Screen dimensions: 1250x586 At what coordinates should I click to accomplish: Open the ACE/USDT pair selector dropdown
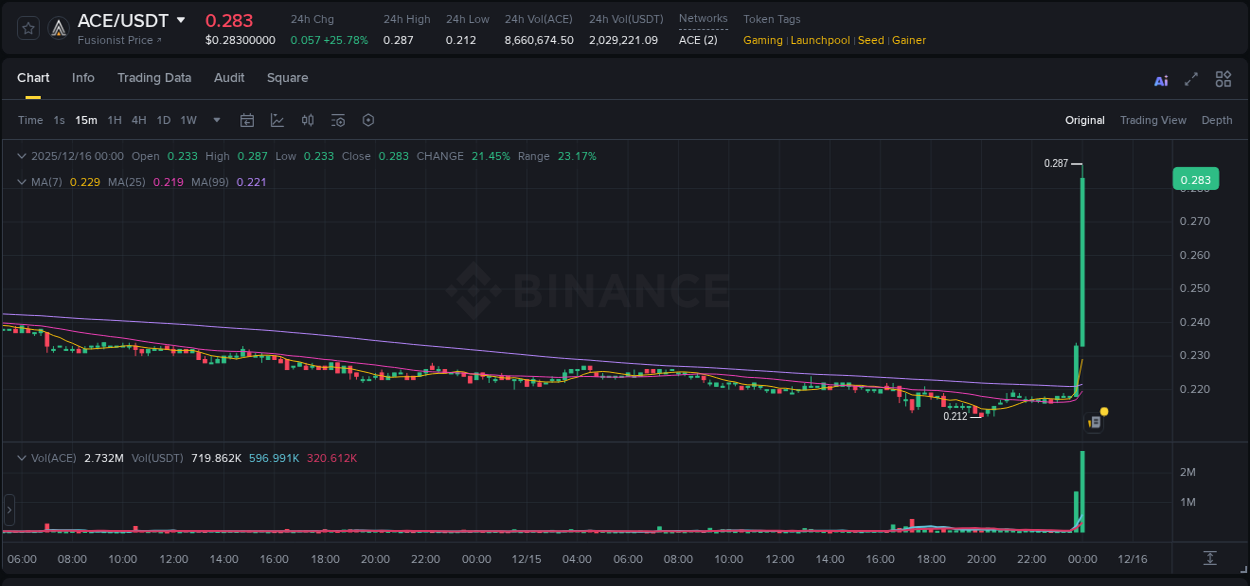tap(180, 20)
